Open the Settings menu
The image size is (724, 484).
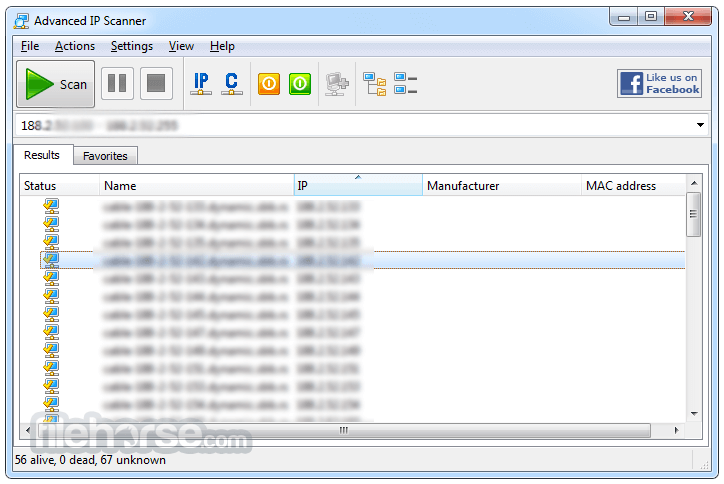pos(132,46)
